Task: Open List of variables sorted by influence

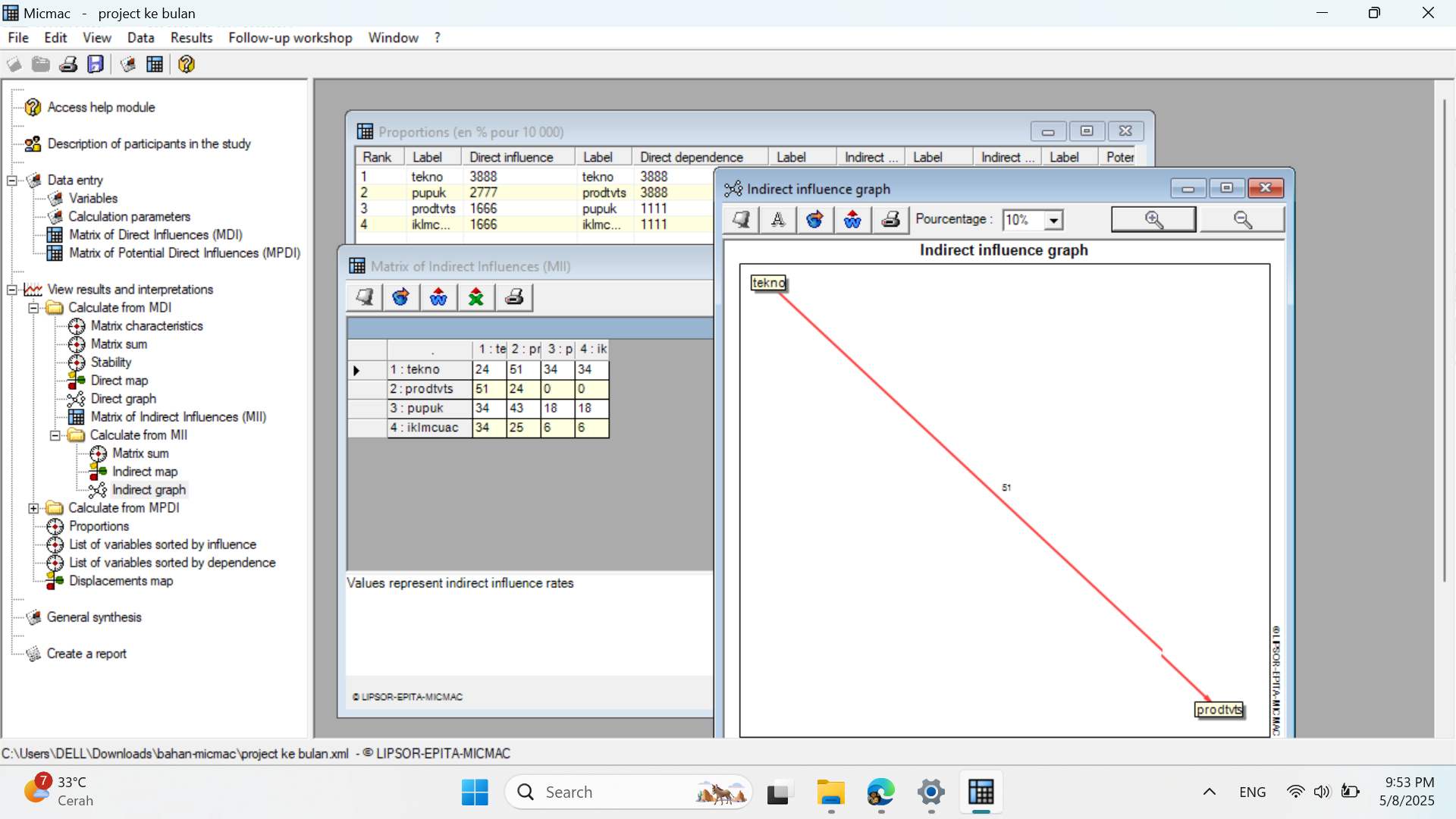Action: [162, 544]
